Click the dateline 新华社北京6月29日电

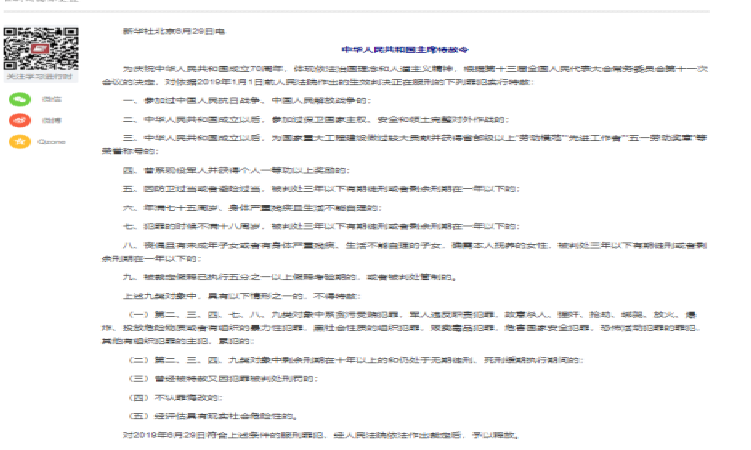[174, 31]
